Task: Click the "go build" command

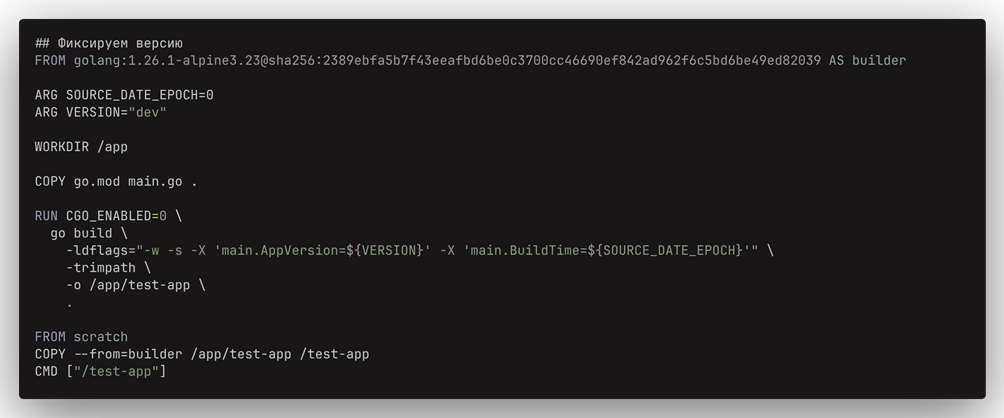Action: [82, 233]
